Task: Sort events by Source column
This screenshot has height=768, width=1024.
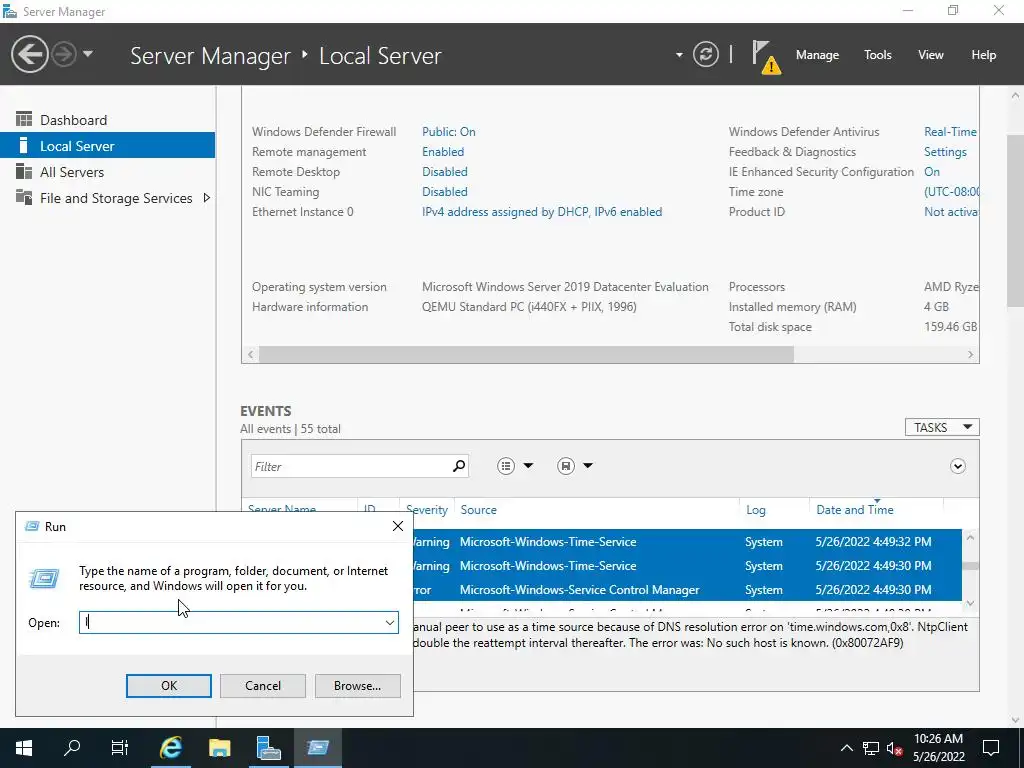Action: [478, 509]
